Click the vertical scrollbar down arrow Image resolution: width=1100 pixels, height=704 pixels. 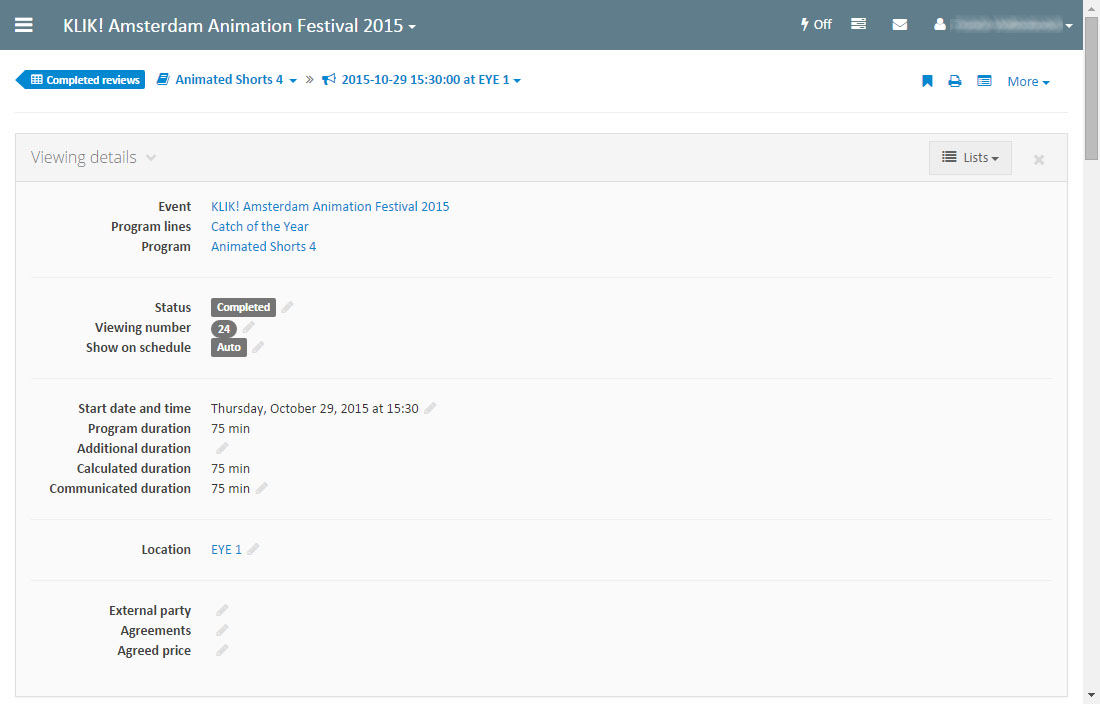[x=1091, y=694]
